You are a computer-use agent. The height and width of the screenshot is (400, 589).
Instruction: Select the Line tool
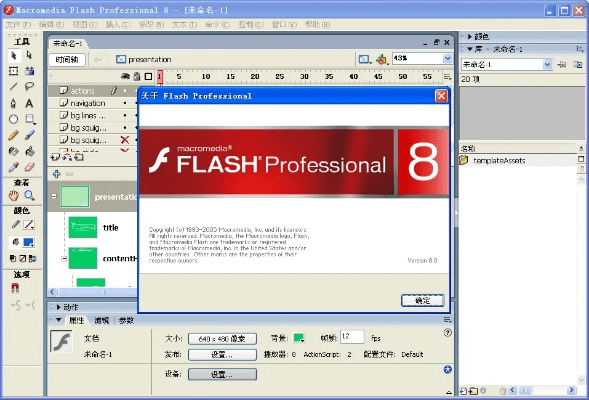14,87
